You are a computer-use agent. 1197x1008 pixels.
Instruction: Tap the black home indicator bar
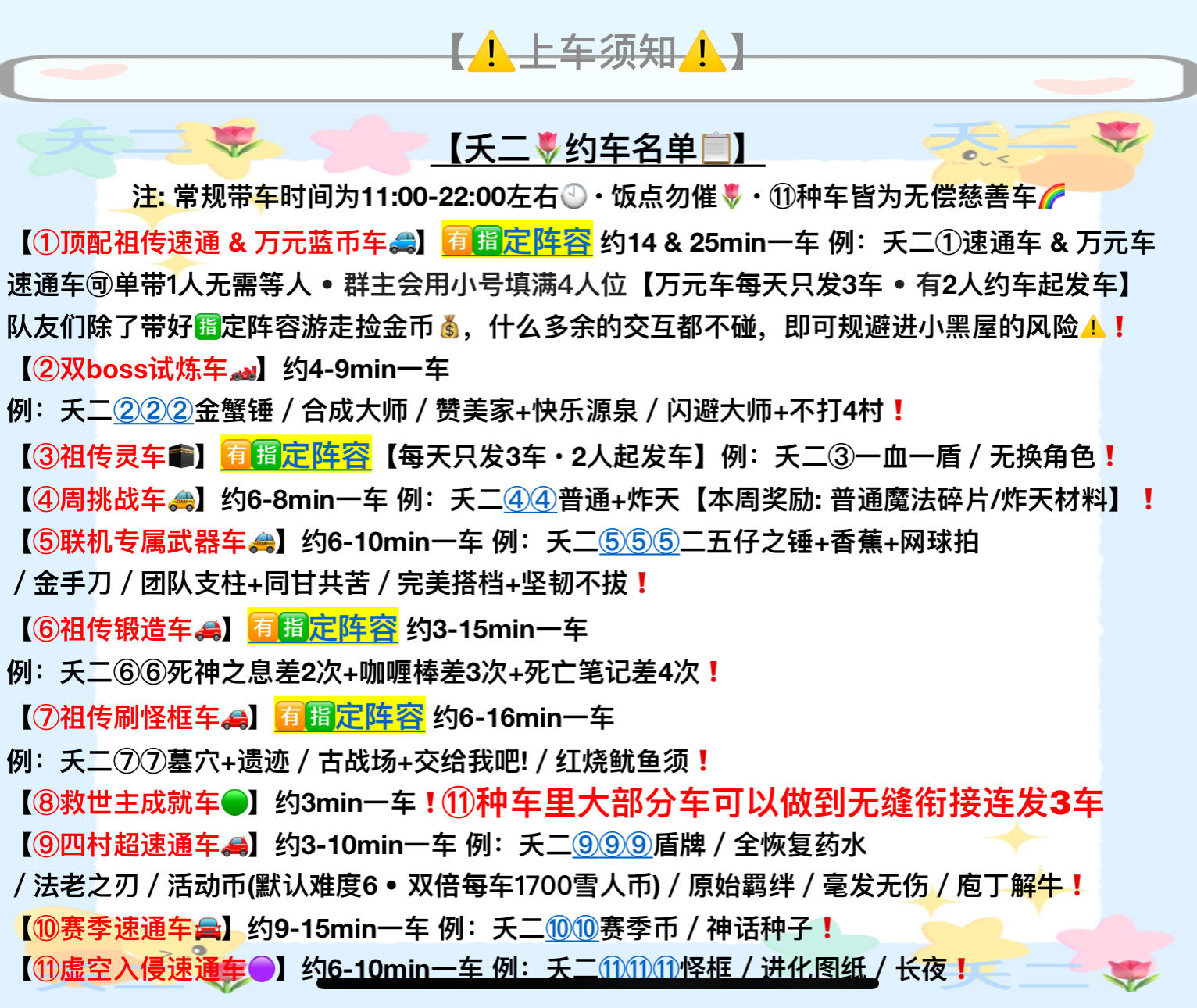[598, 982]
